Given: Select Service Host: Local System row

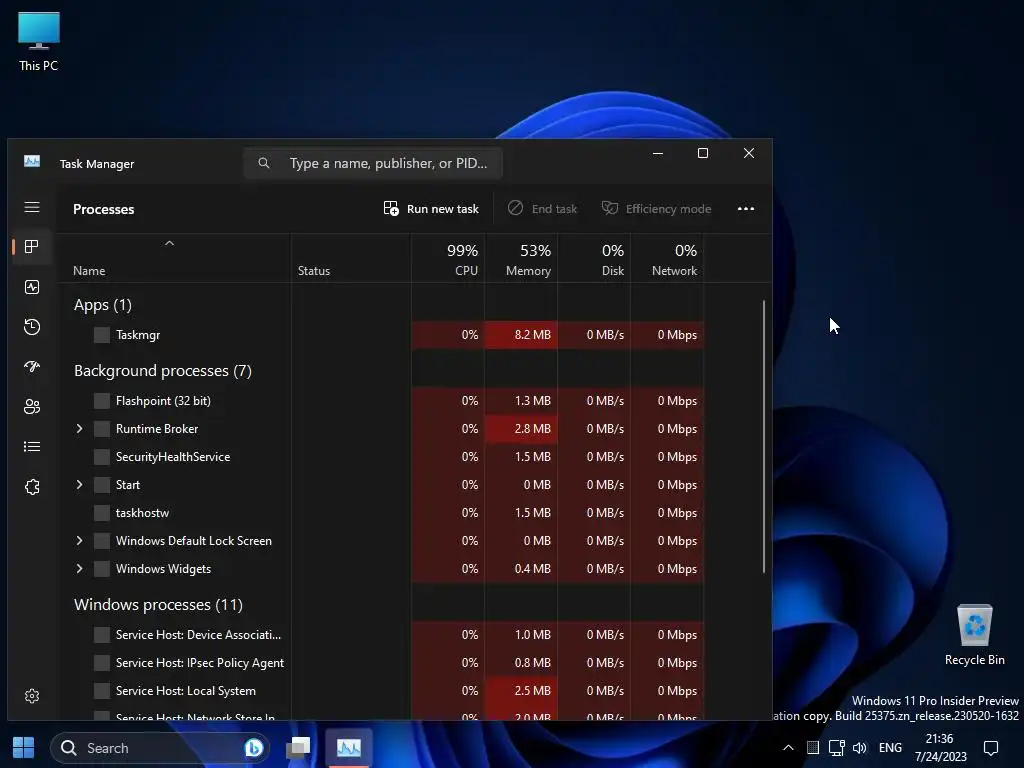Looking at the screenshot, I should coord(381,691).
